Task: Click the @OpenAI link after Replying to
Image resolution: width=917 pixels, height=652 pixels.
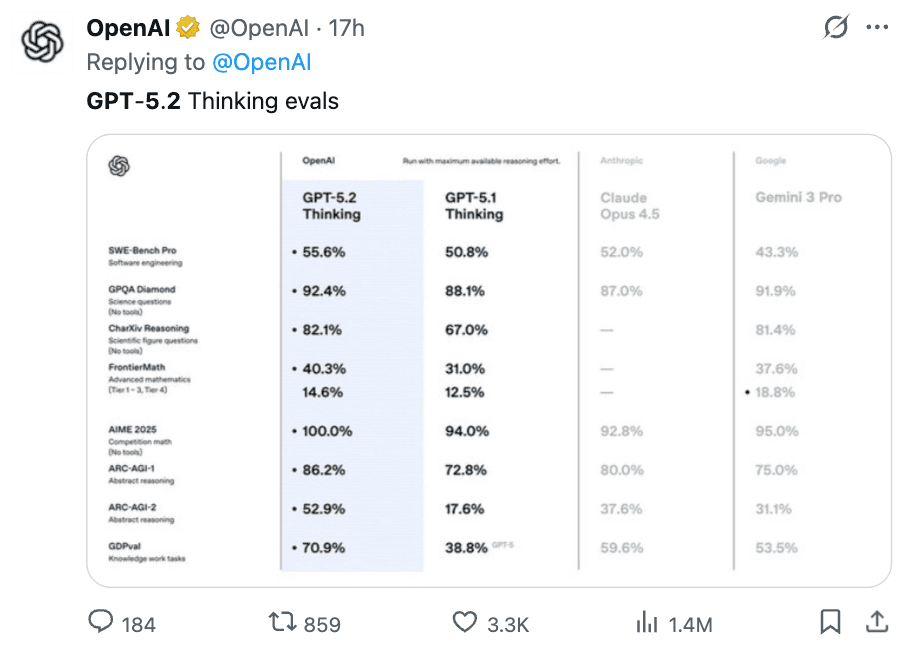Action: pyautogui.click(x=262, y=63)
